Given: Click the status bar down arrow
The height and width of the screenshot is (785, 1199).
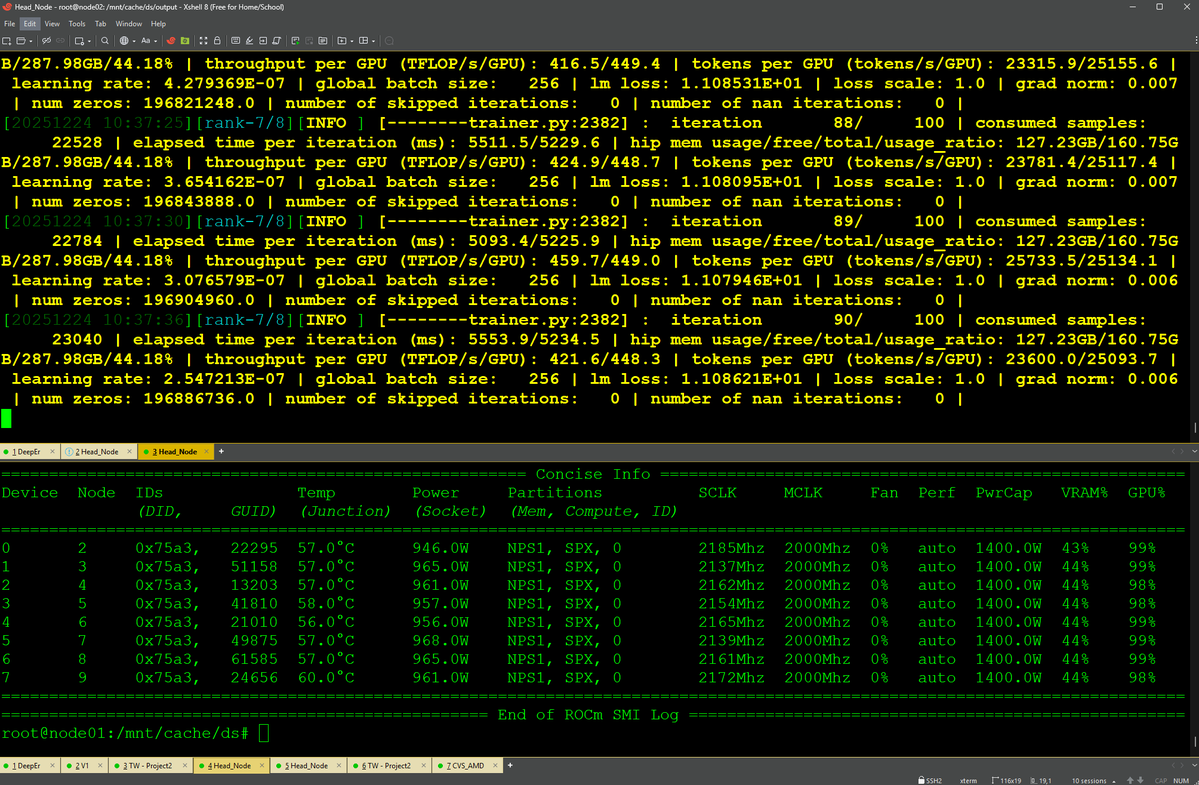Looking at the screenshot, I should (1141, 780).
